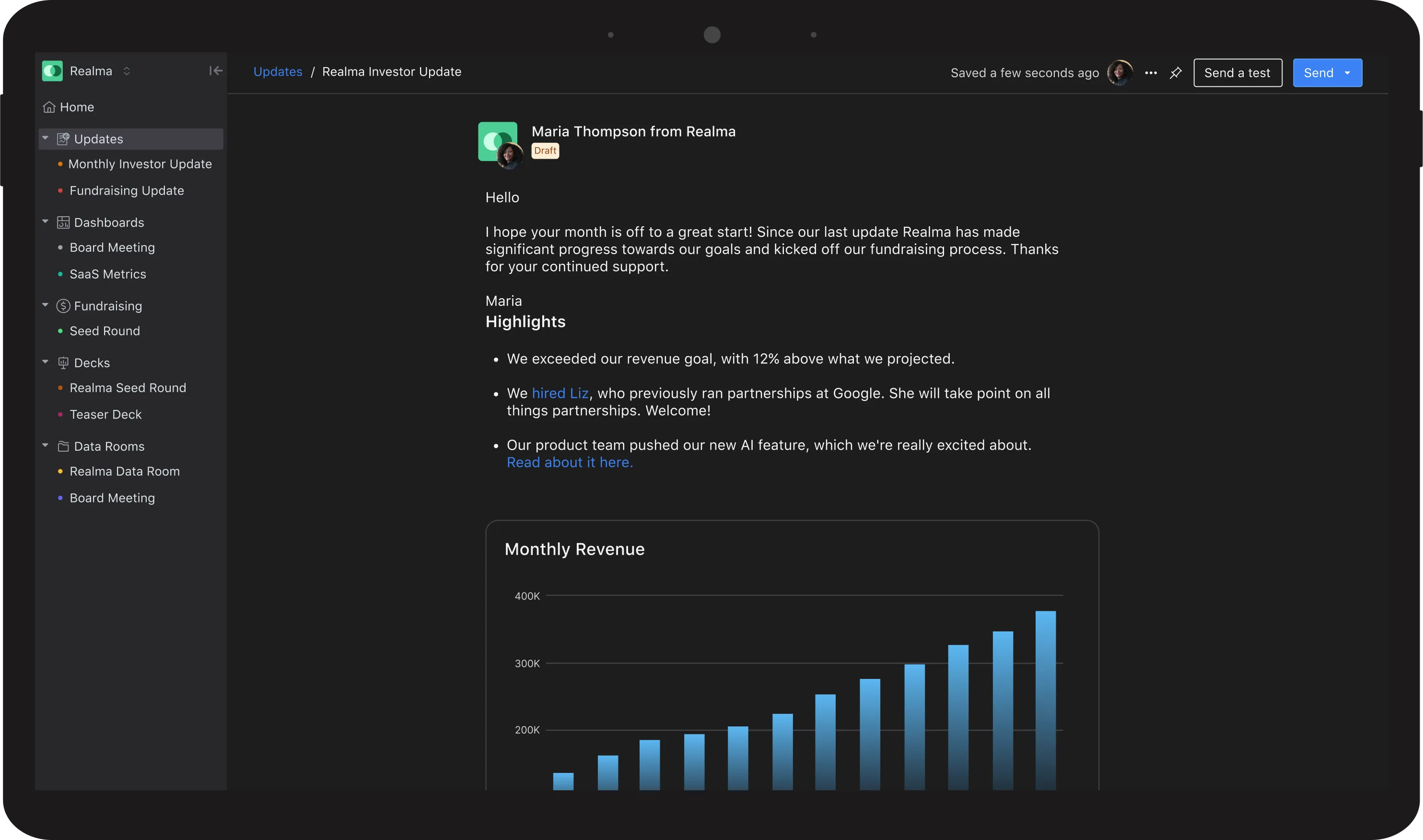
Task: Click the orange status dot beside Monthly Investor Update
Action: pos(60,163)
